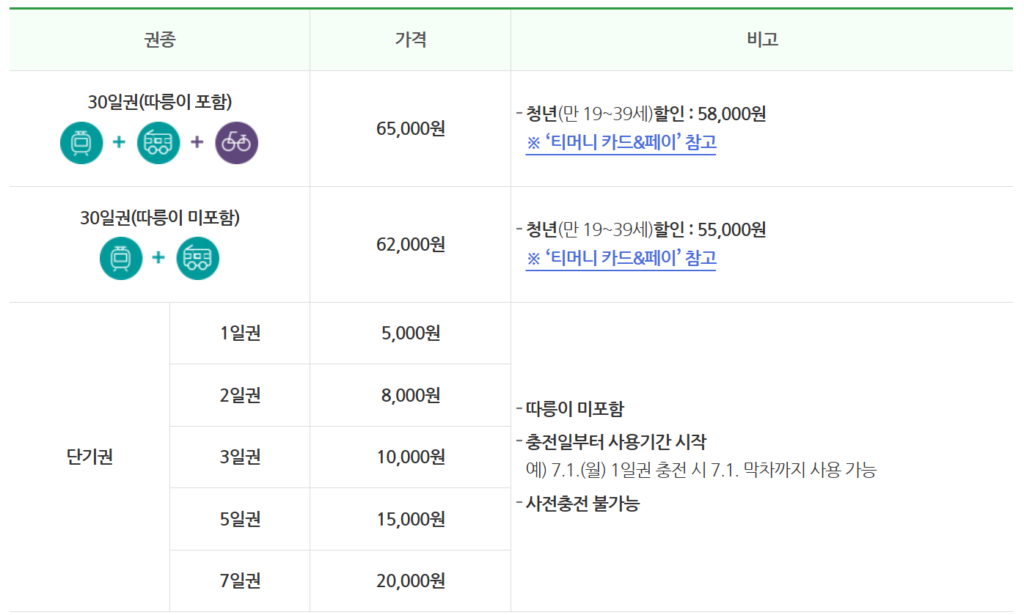Click the 20,000원 price for 7일권
Screen dimensions: 1024x615
[x=410, y=581]
